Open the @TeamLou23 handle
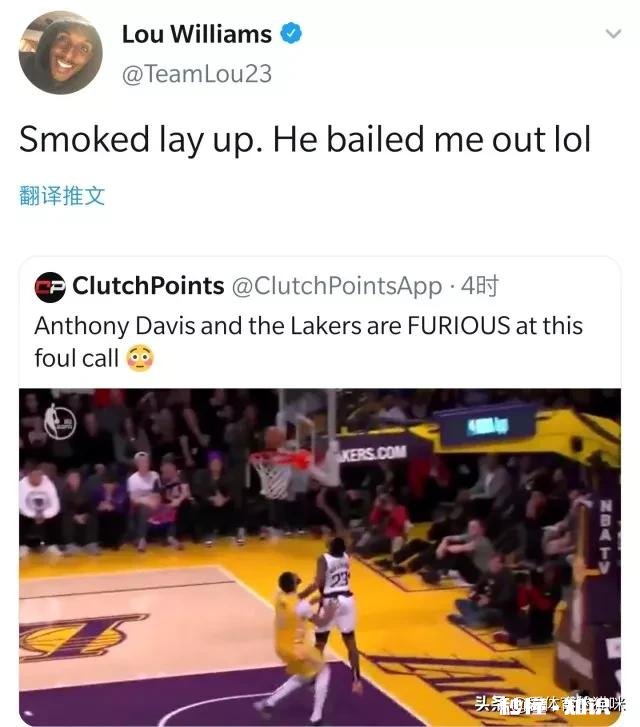Image resolution: width=640 pixels, height=727 pixels. pyautogui.click(x=196, y=74)
